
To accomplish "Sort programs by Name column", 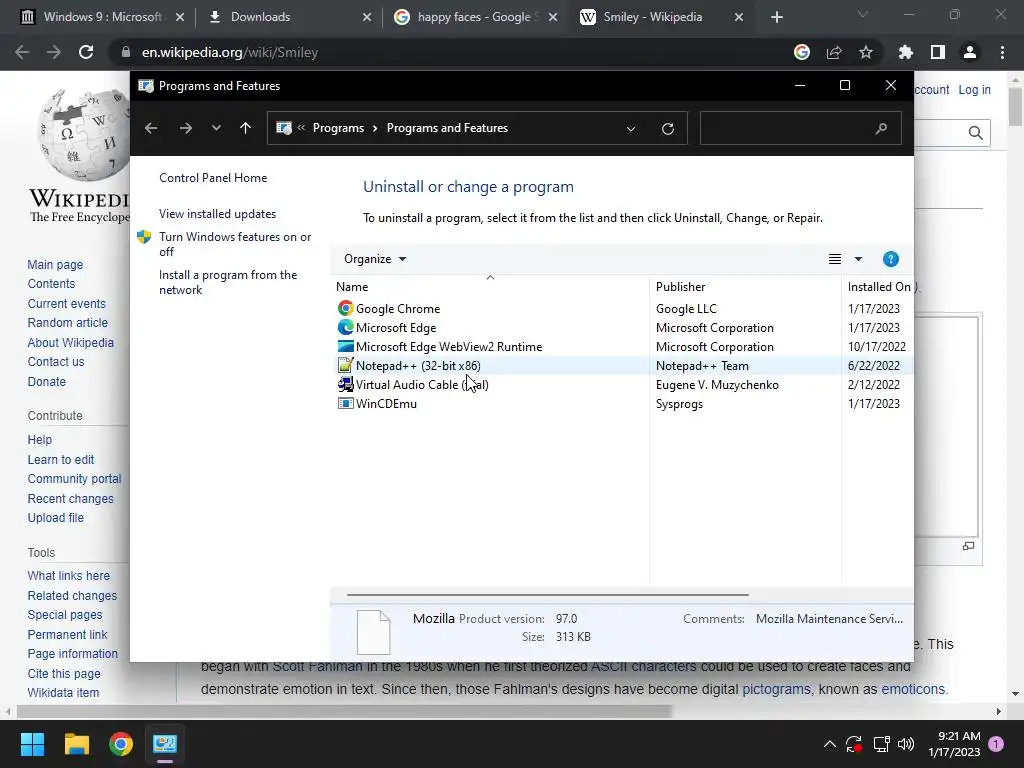I will click(490, 287).
